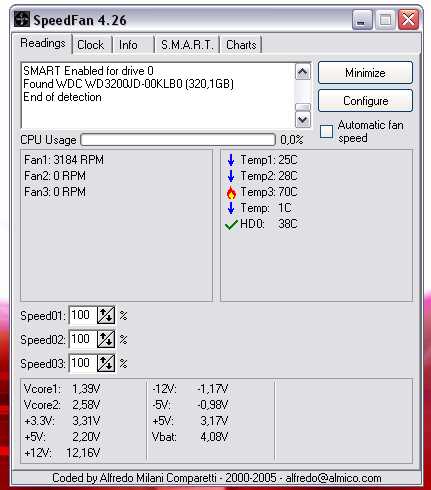This screenshot has height=490, width=431.
Task: Select the Fan3: 0 RPM reading
Action: 55,192
